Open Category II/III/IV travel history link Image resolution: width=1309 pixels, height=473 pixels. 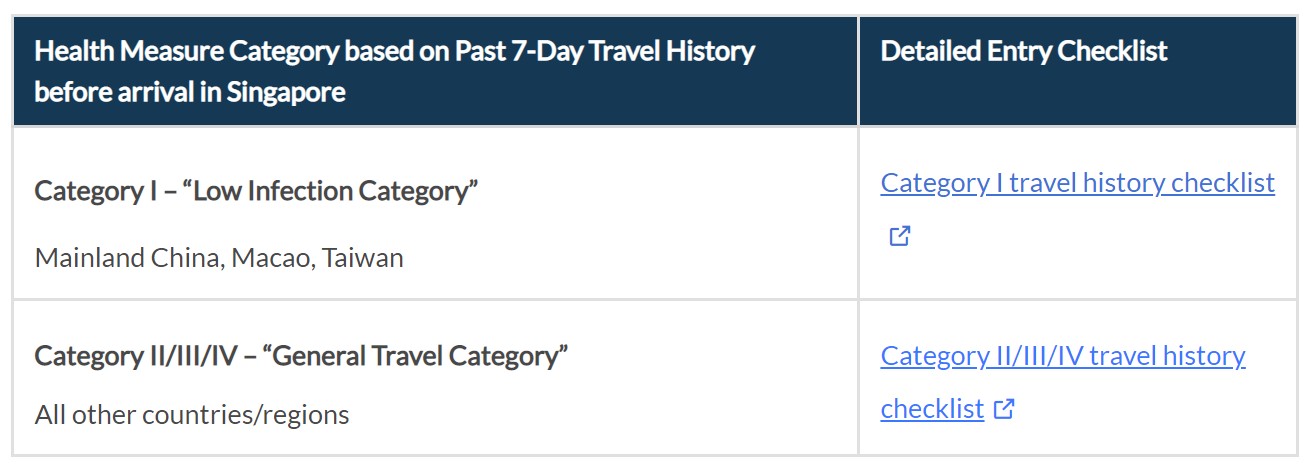tap(1062, 356)
